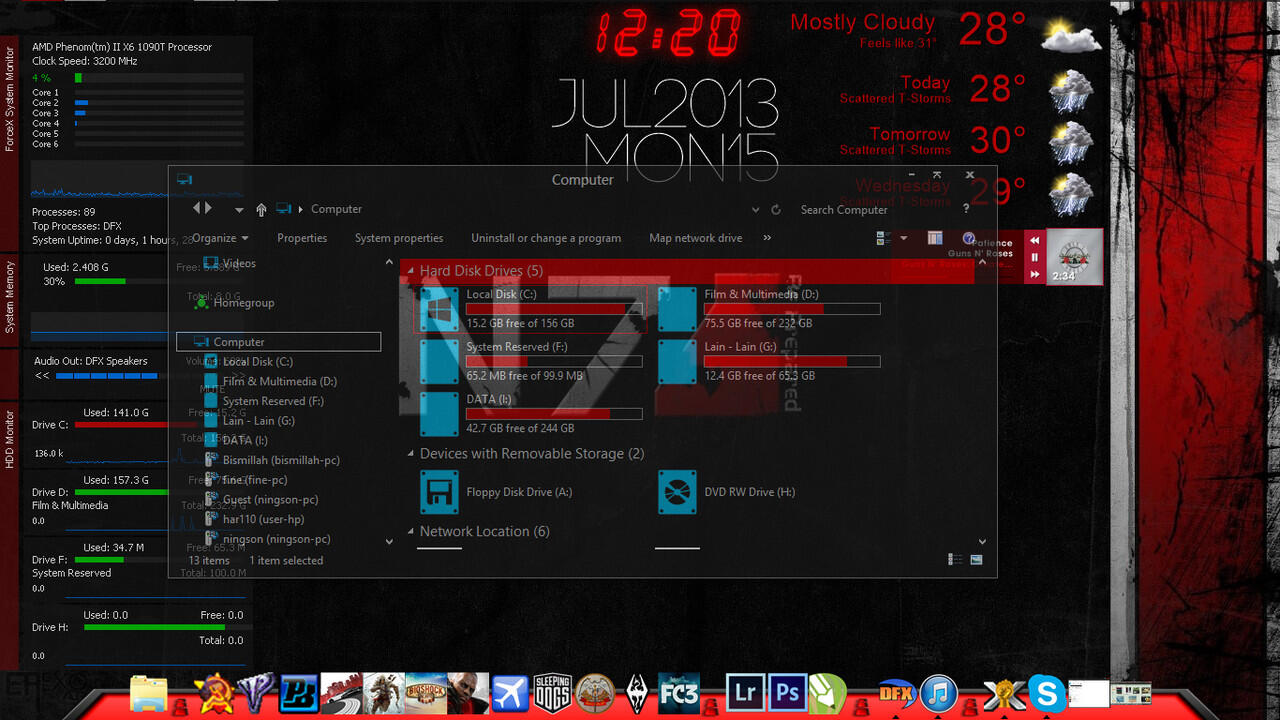1280x720 pixels.
Task: Open the File Explorer folder in dock
Action: (149, 693)
